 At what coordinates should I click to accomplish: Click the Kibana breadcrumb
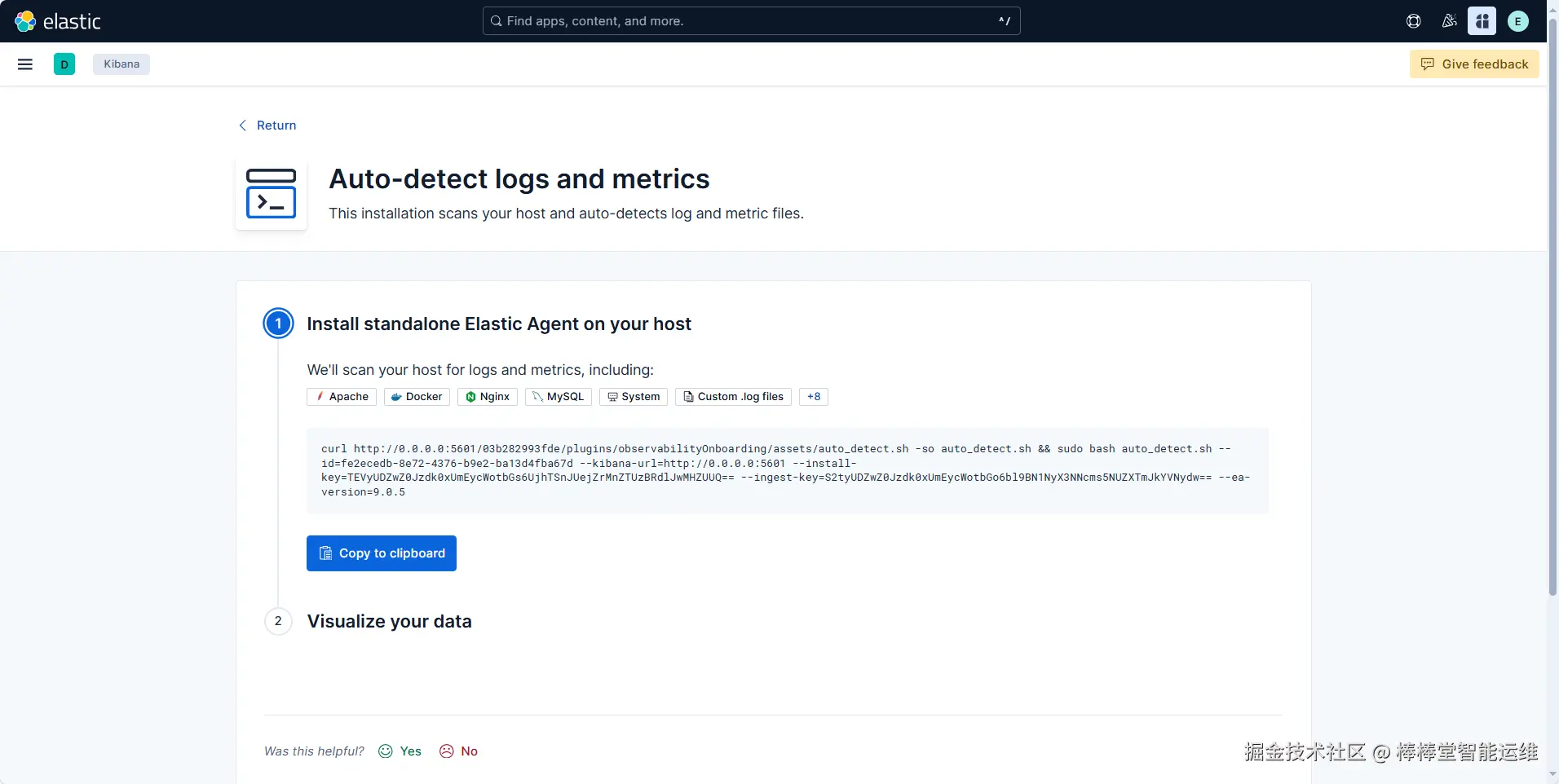(x=121, y=64)
